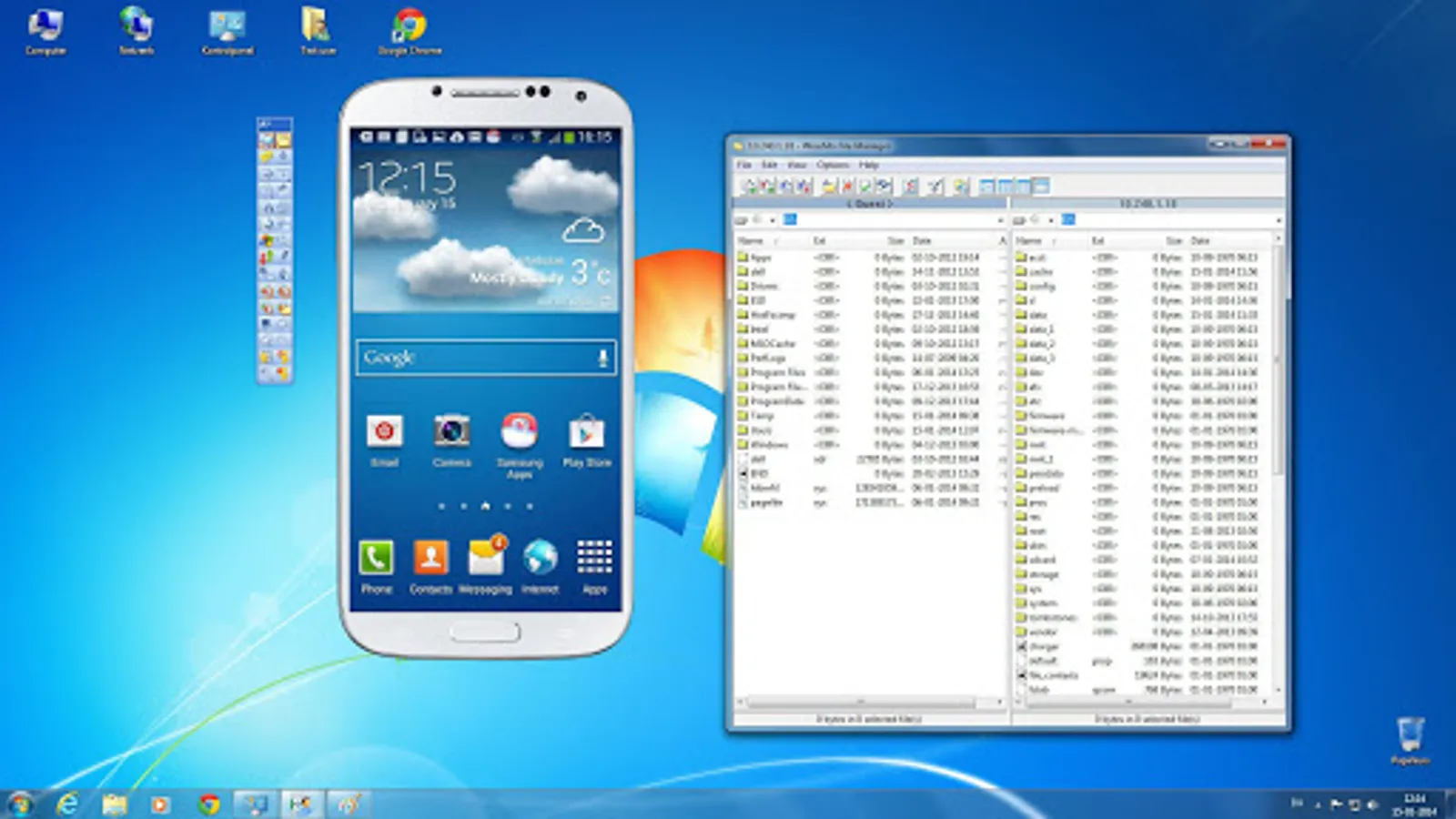This screenshot has height=819, width=1456.
Task: Open the Options menu in the file manager
Action: (x=831, y=165)
